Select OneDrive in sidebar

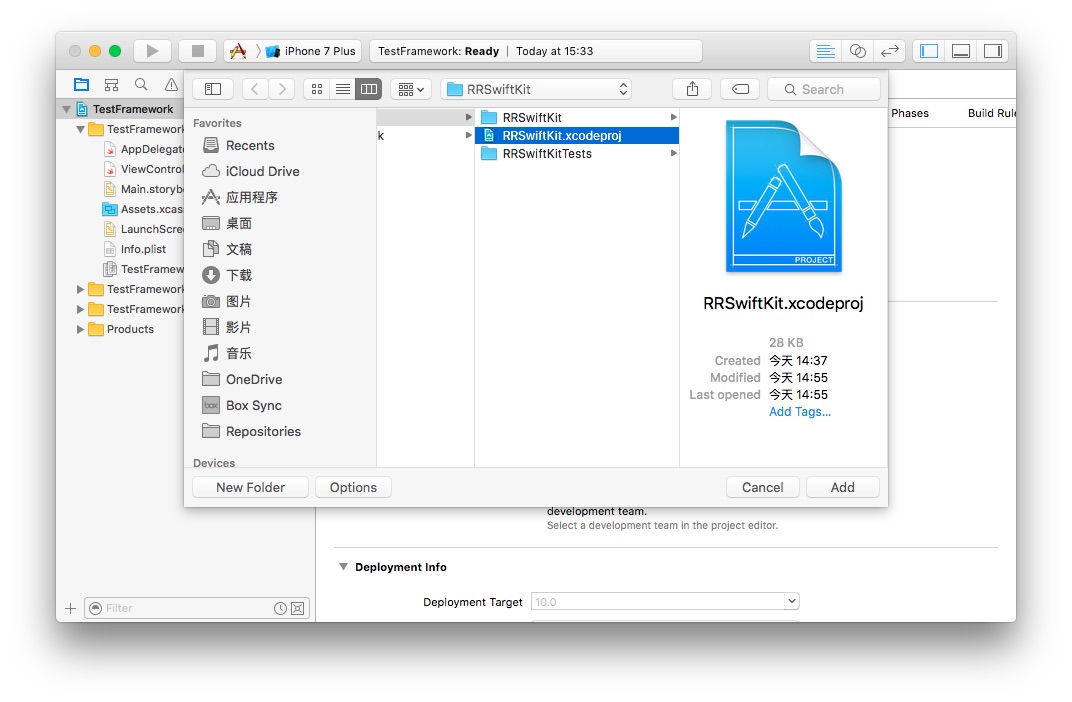pyautogui.click(x=281, y=379)
